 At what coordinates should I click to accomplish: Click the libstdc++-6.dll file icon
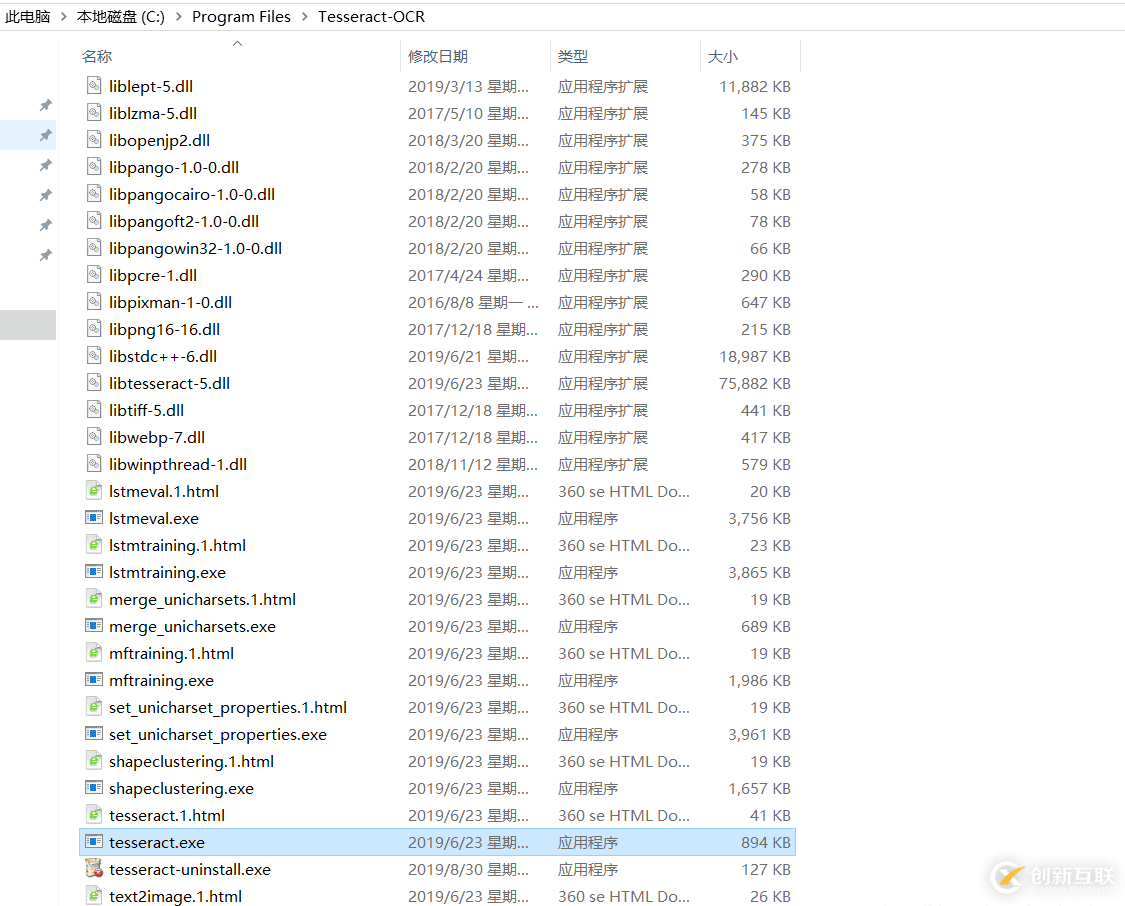94,357
